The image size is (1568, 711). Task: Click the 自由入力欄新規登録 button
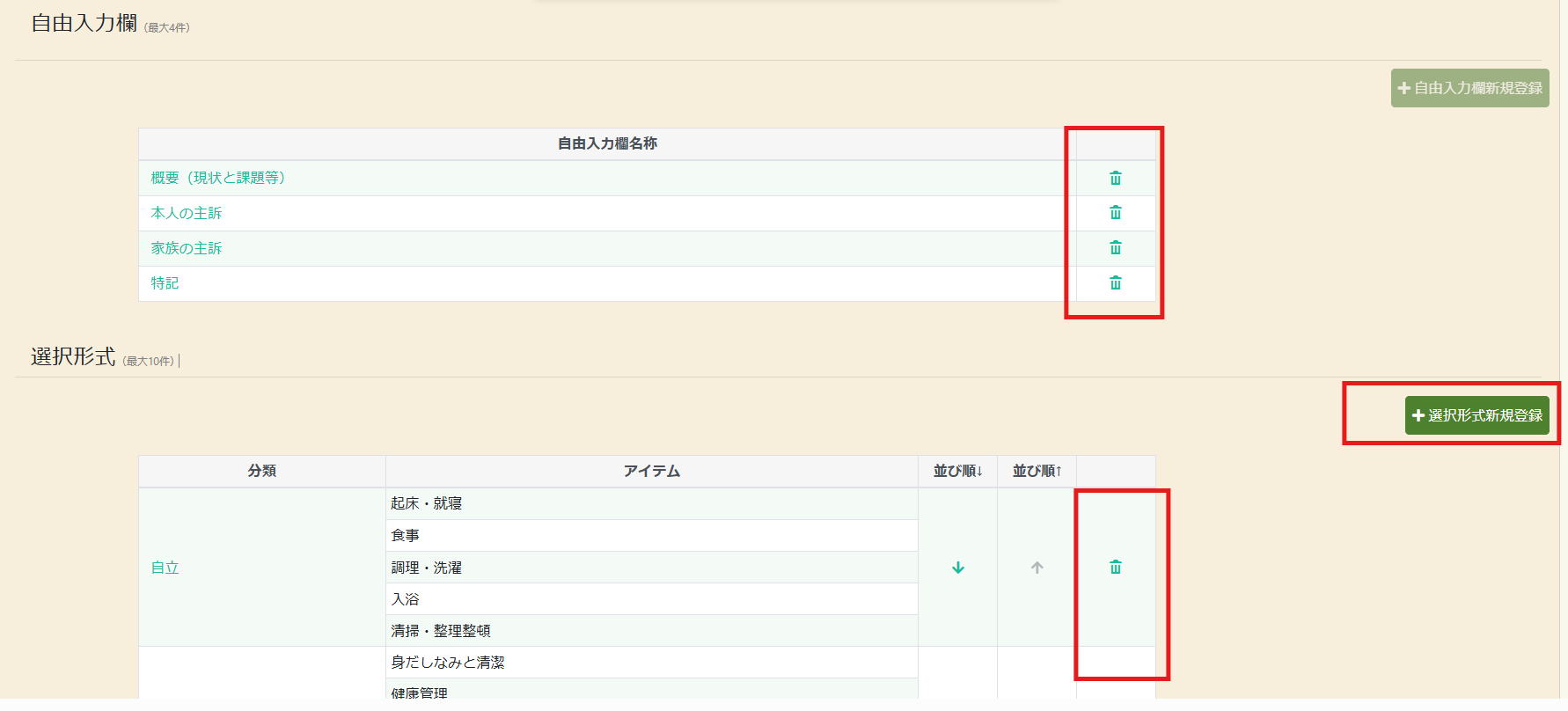1469,88
